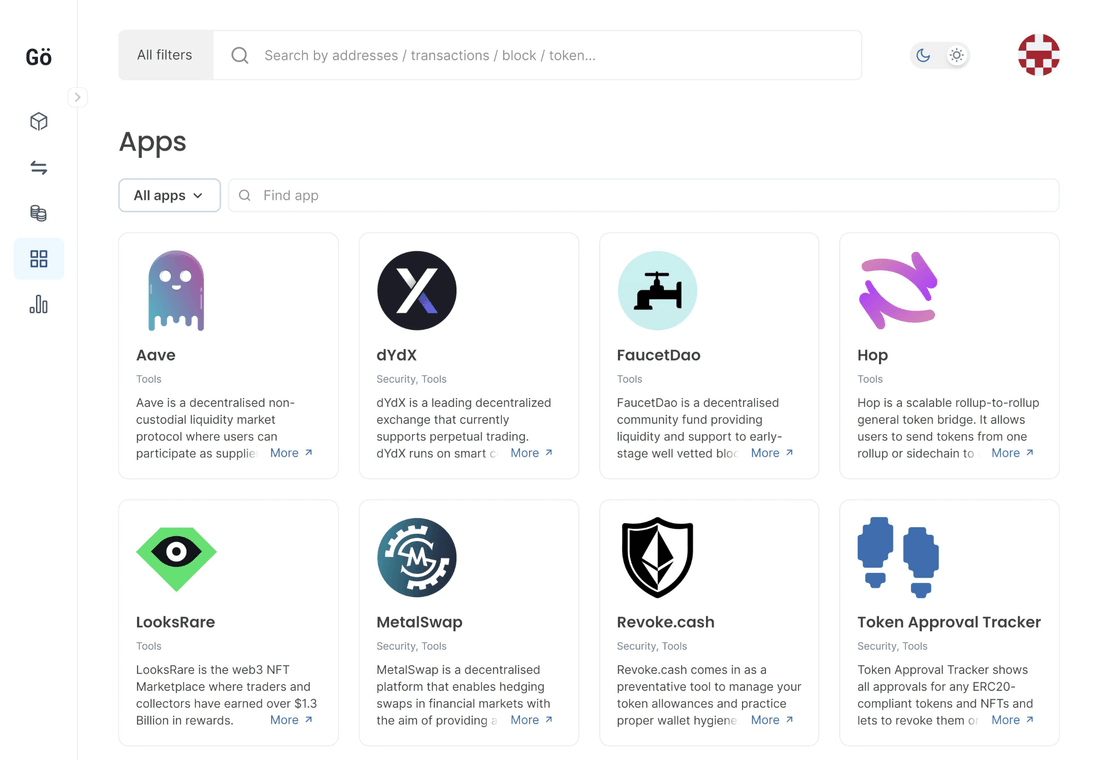Open the charts bar icon in sidebar
Screen dimensions: 1100x760
click(x=39, y=305)
